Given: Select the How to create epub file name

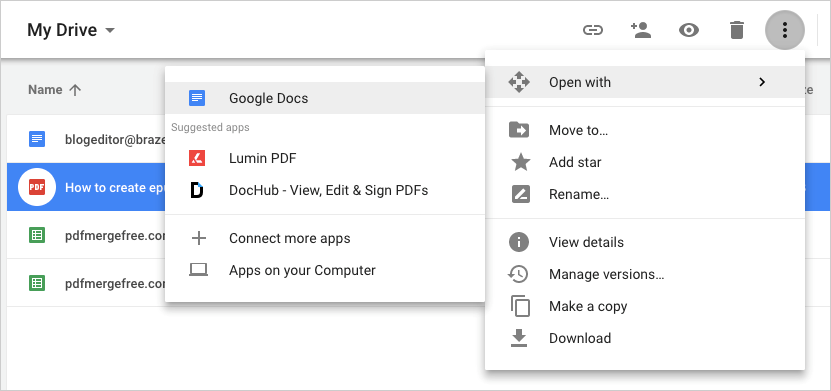Looking at the screenshot, I should click(115, 188).
